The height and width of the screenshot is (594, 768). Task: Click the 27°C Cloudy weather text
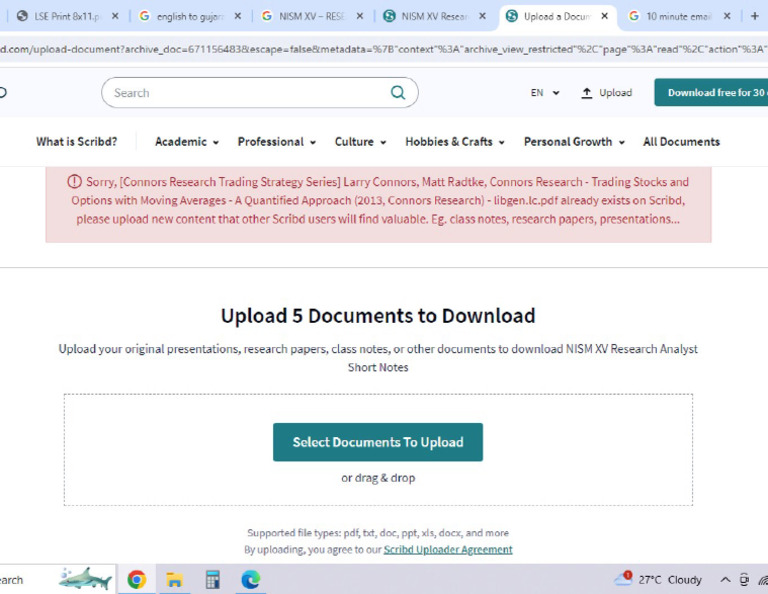pos(670,580)
